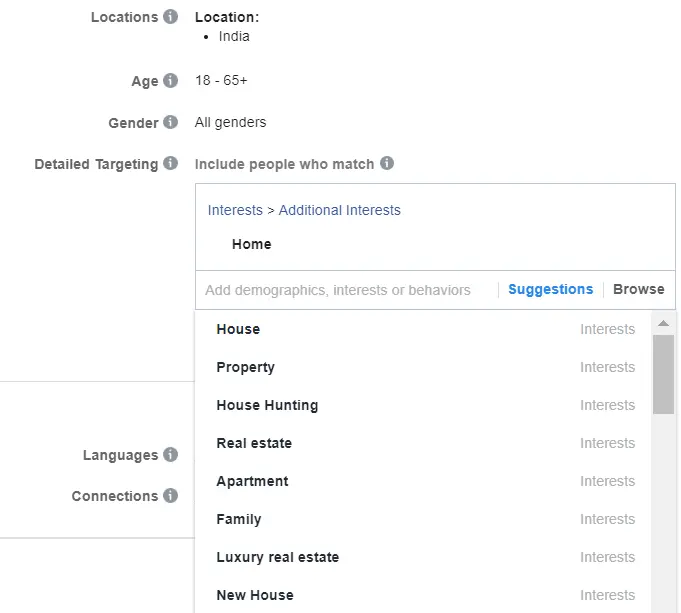
Task: Choose House Hunting from suggestions
Action: tap(267, 405)
